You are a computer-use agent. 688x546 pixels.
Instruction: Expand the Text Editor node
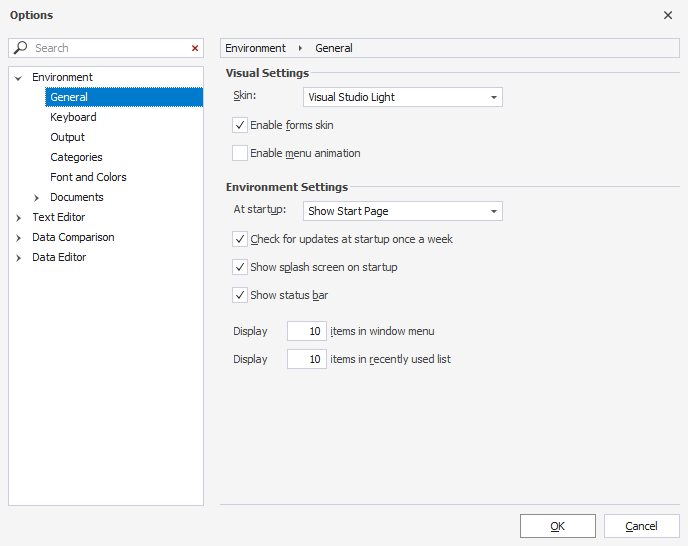[18, 217]
